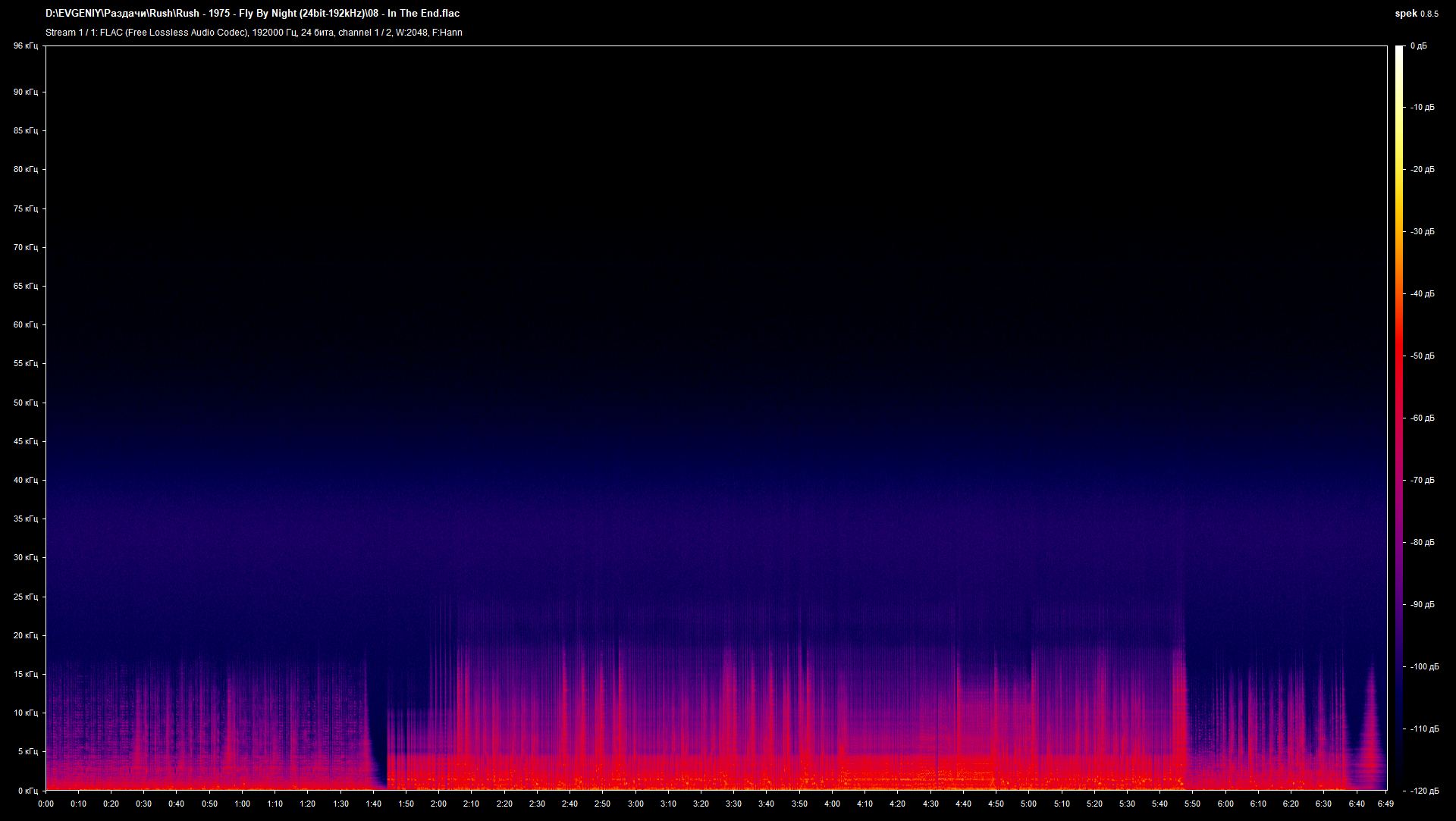Click the 90 кГц frequency axis label
The image size is (1456, 821).
[x=26, y=92]
